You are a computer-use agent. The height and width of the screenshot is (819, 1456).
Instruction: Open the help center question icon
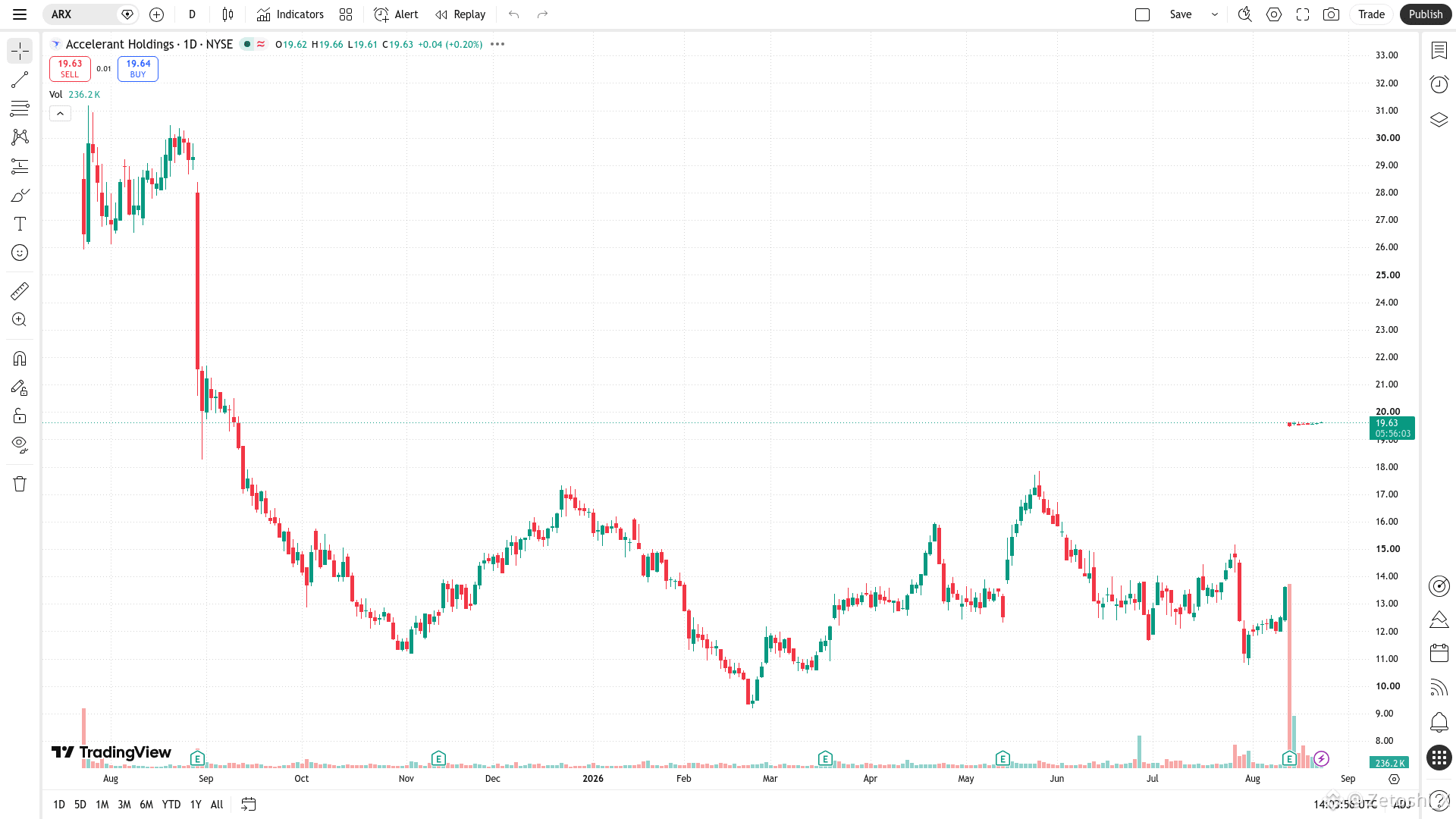point(1439,800)
